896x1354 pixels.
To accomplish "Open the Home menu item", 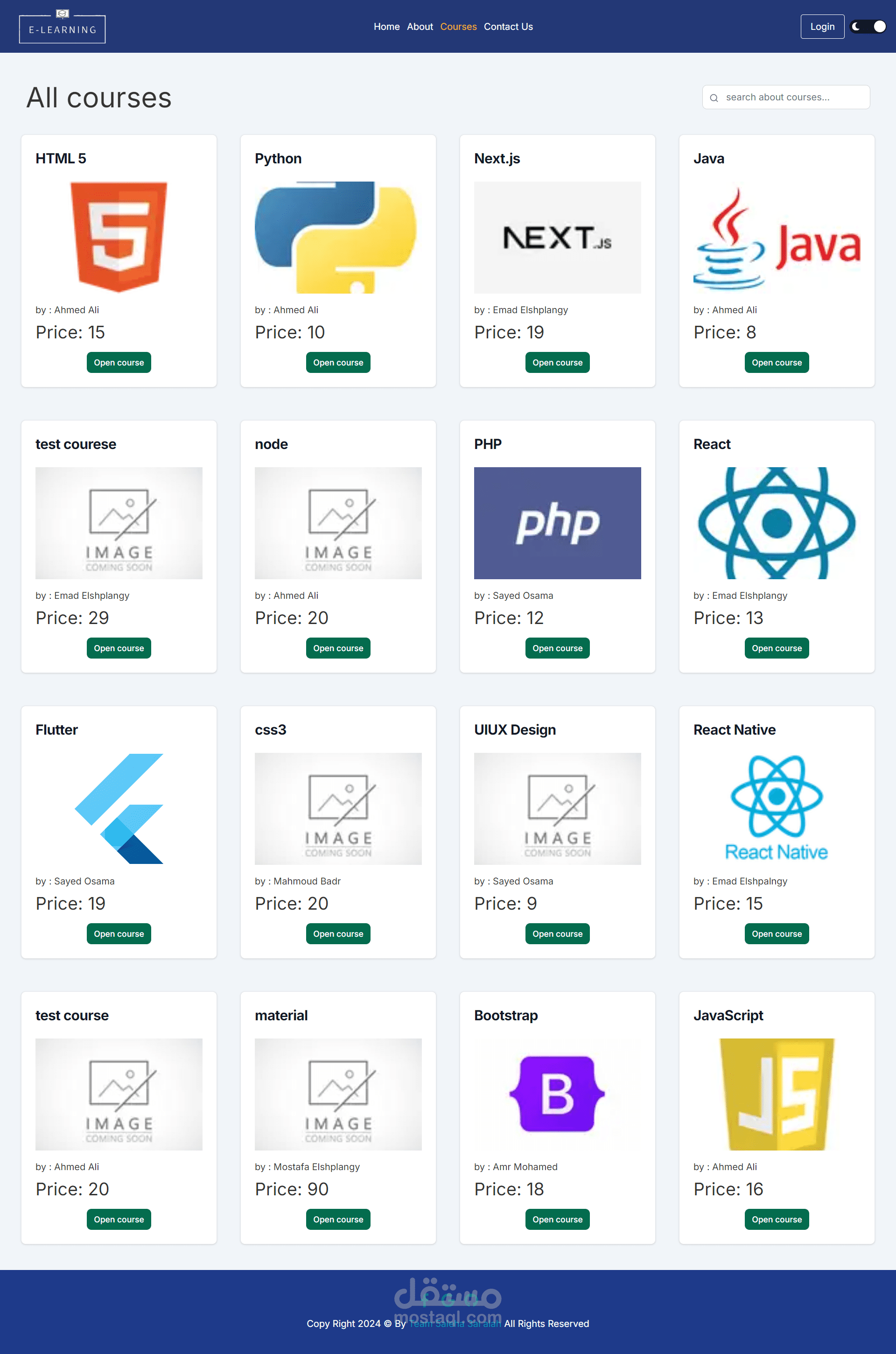I will pyautogui.click(x=386, y=27).
